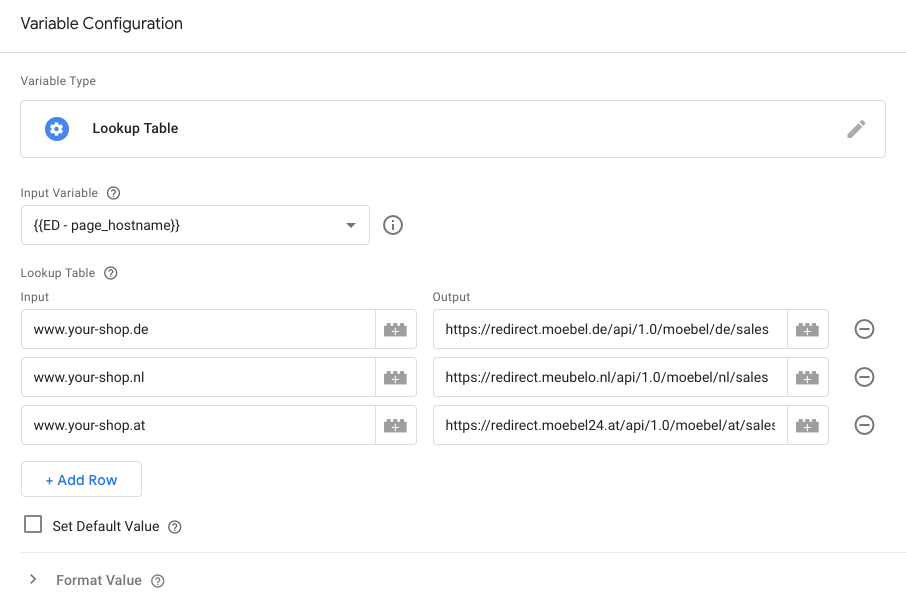Screen dimensions: 906x606
Task: Edit the www.your-shop.de input field
Action: click(x=198, y=329)
